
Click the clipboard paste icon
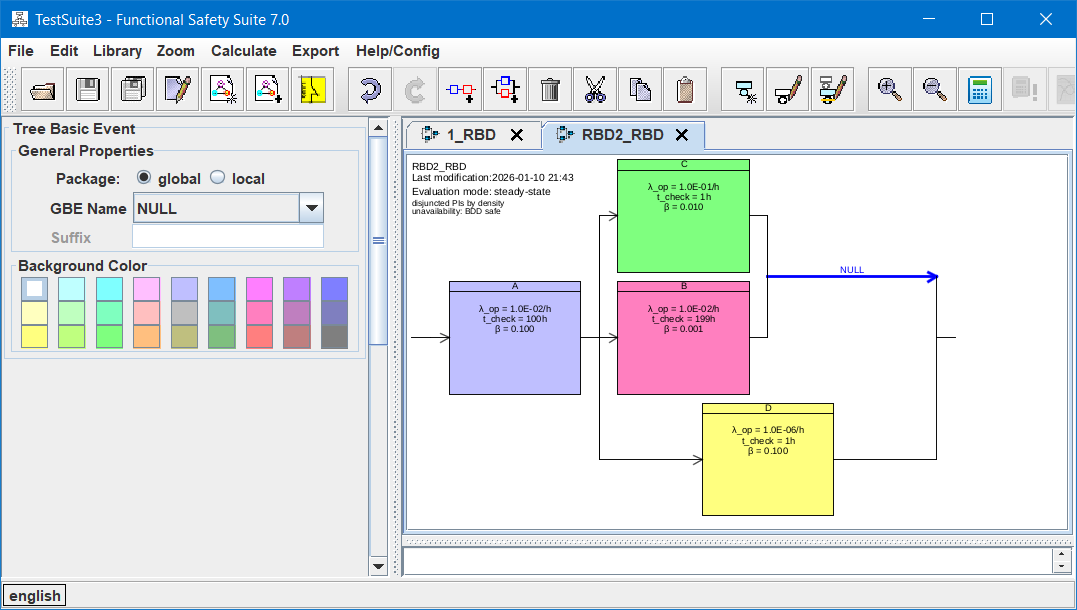(x=685, y=90)
